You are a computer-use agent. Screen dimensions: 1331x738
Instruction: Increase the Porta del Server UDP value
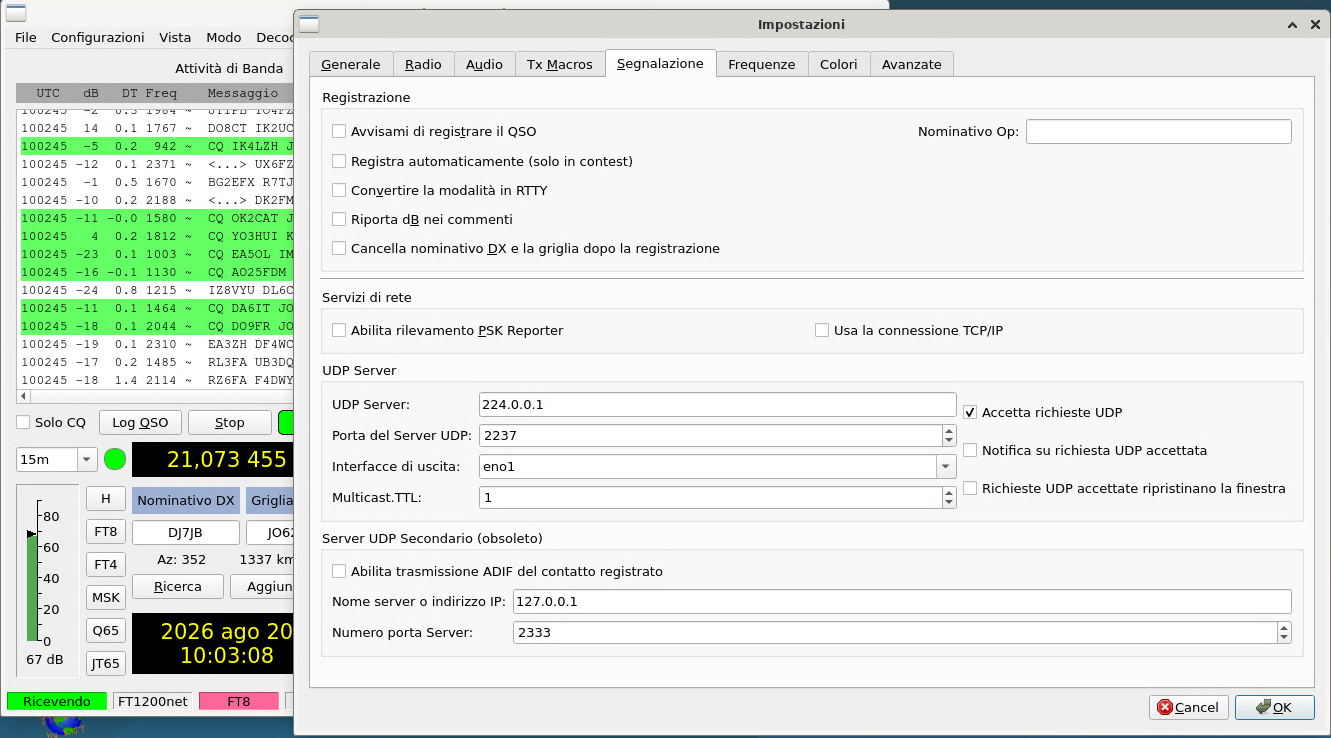[949, 430]
